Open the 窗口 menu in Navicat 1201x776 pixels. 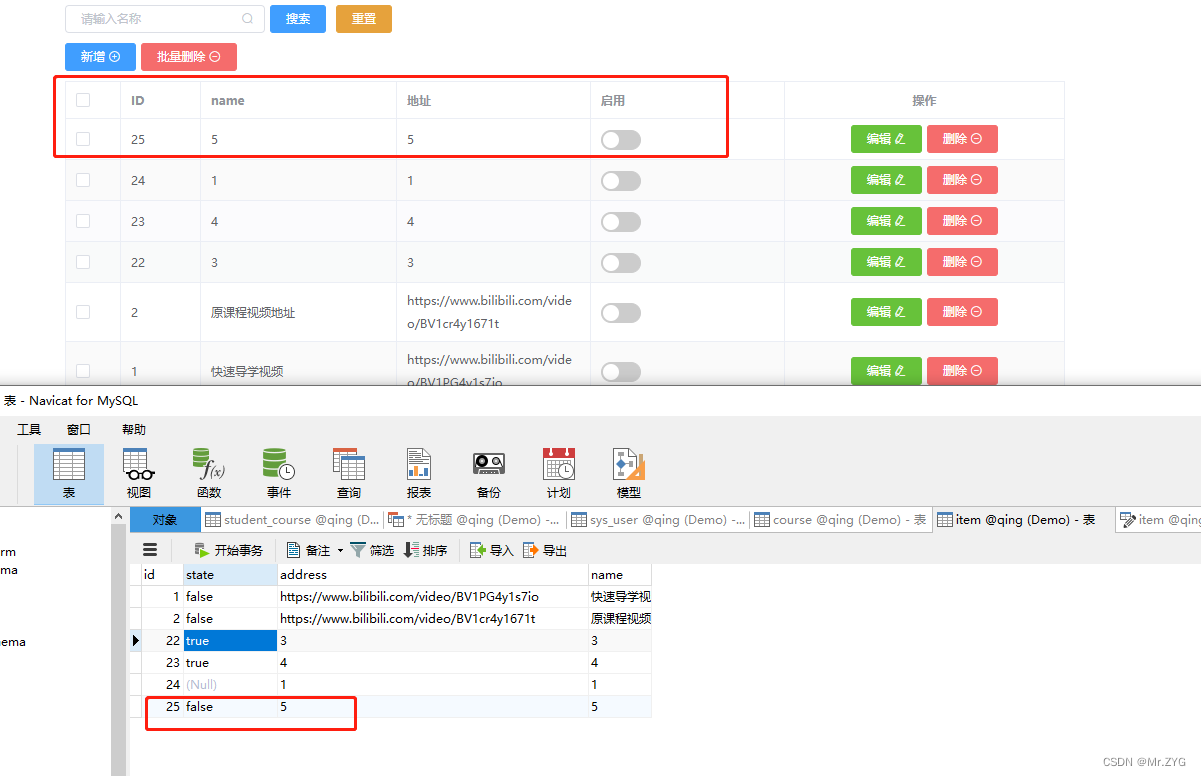click(80, 429)
